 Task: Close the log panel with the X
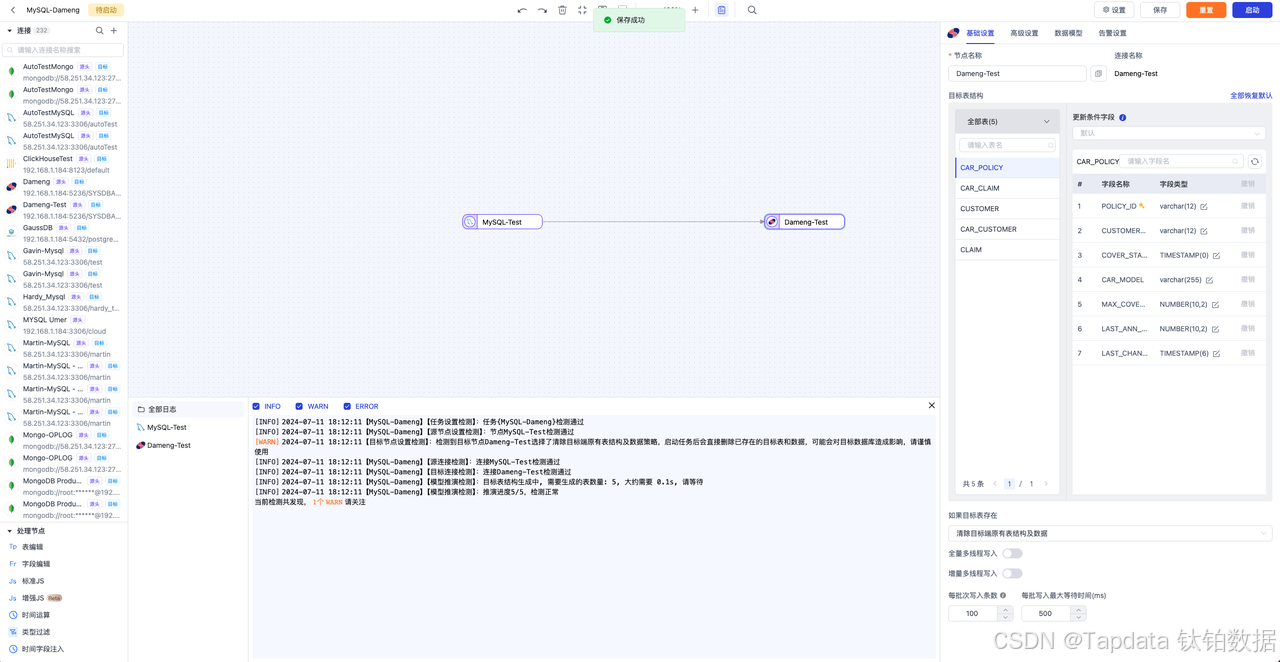click(x=931, y=405)
